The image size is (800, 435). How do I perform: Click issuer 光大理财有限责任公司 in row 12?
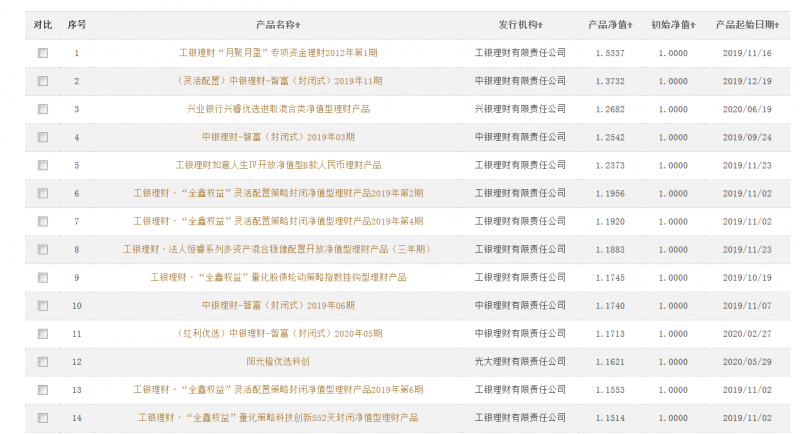click(x=520, y=362)
